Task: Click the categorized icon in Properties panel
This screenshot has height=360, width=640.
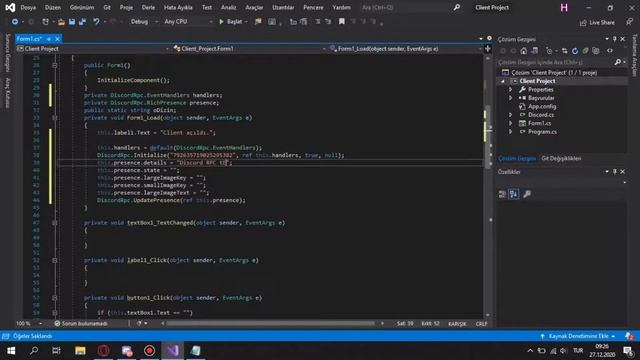Action: click(502, 194)
